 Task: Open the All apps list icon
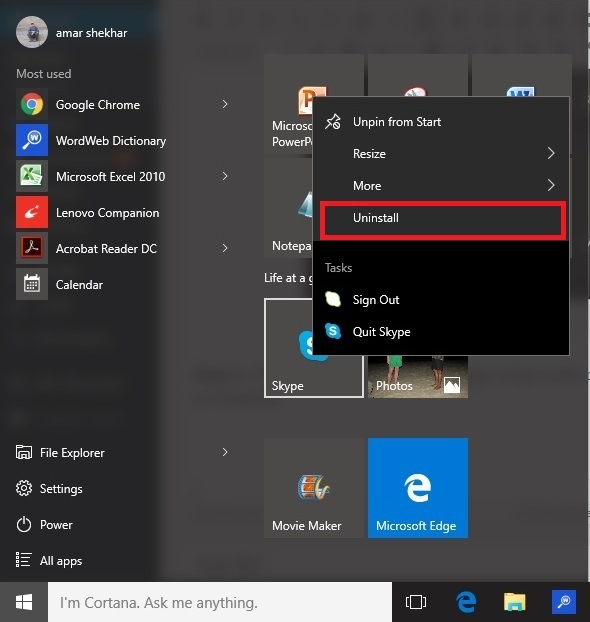pyautogui.click(x=23, y=560)
